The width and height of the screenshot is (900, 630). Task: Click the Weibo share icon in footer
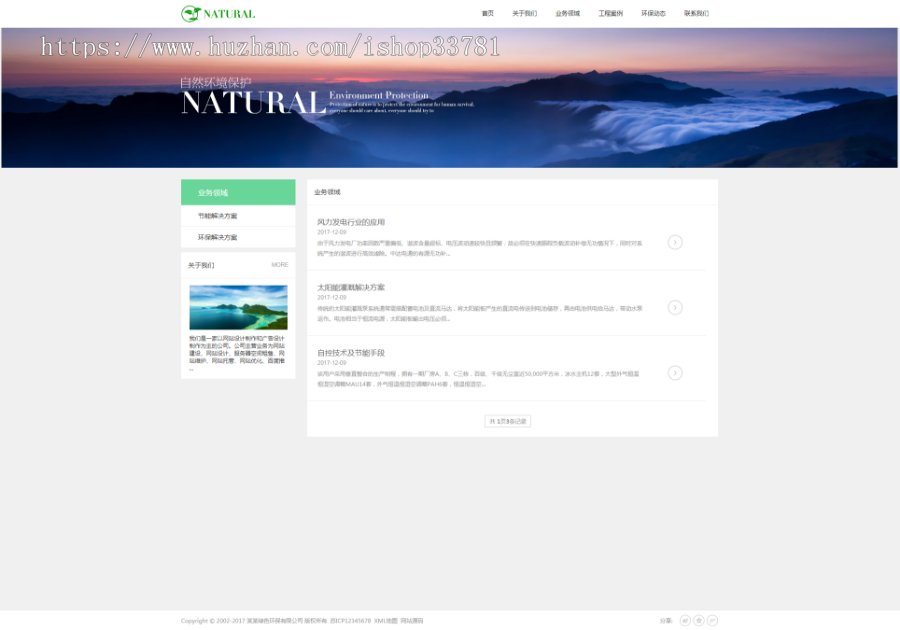tap(685, 620)
